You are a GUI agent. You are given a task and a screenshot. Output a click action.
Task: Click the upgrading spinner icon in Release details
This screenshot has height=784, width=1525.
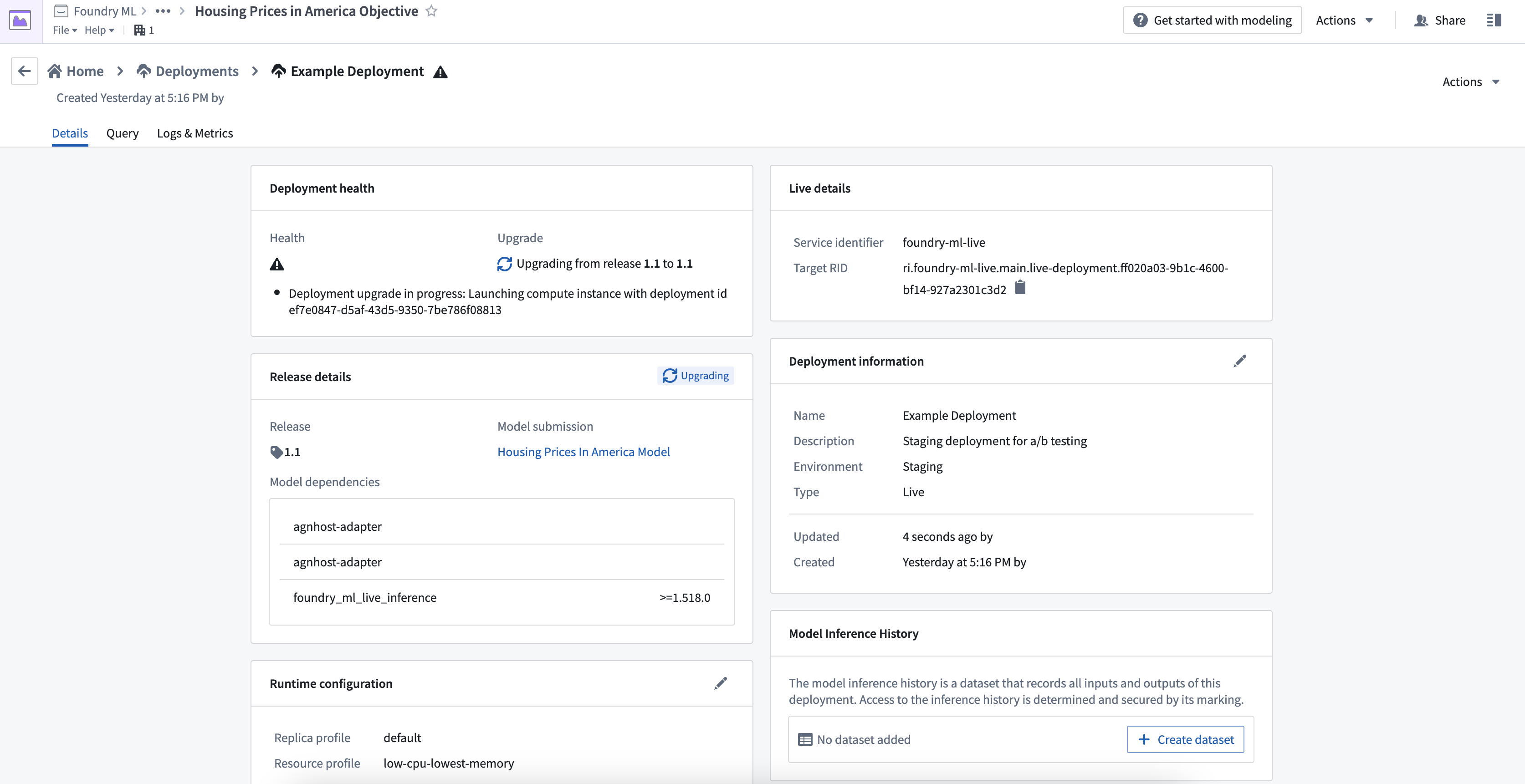[x=669, y=375]
